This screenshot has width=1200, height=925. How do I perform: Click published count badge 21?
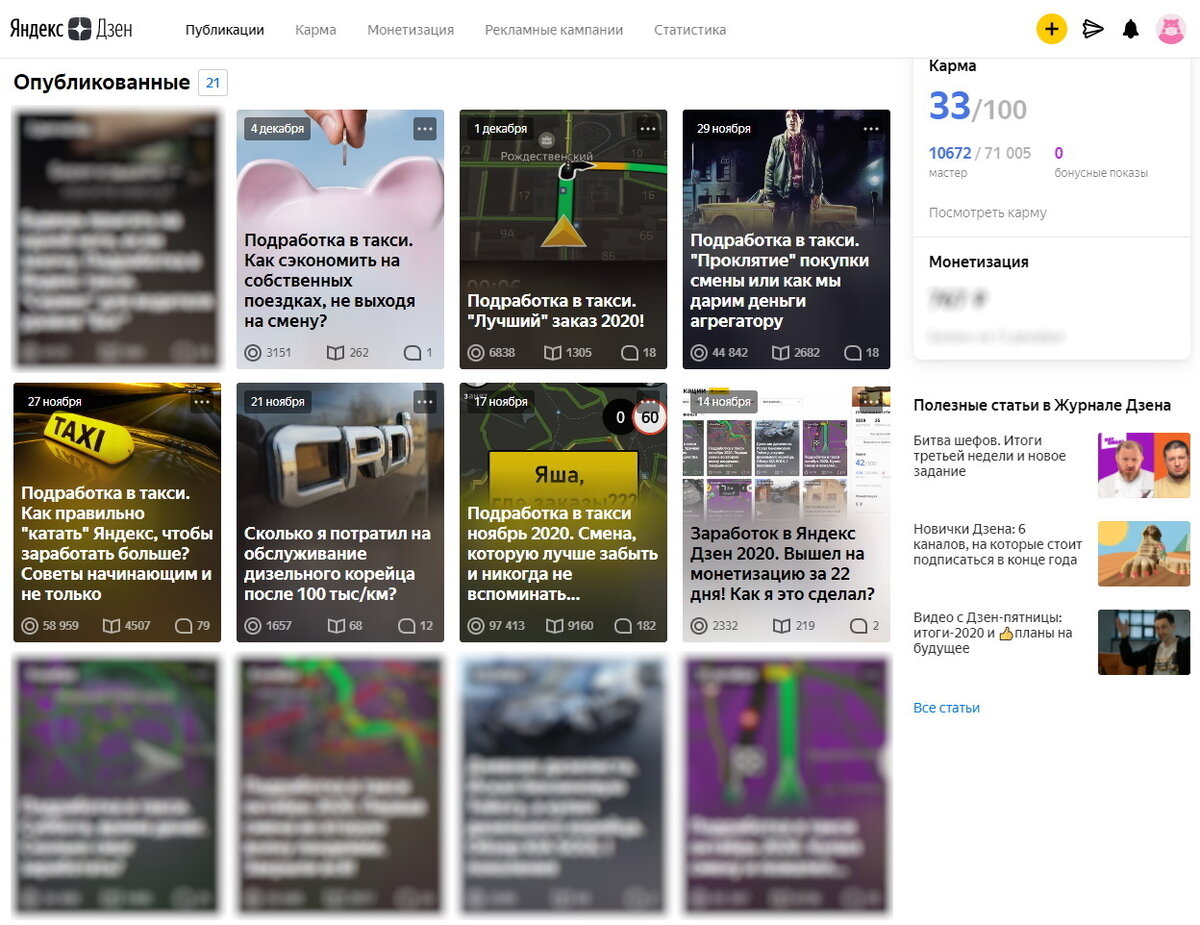click(x=213, y=83)
